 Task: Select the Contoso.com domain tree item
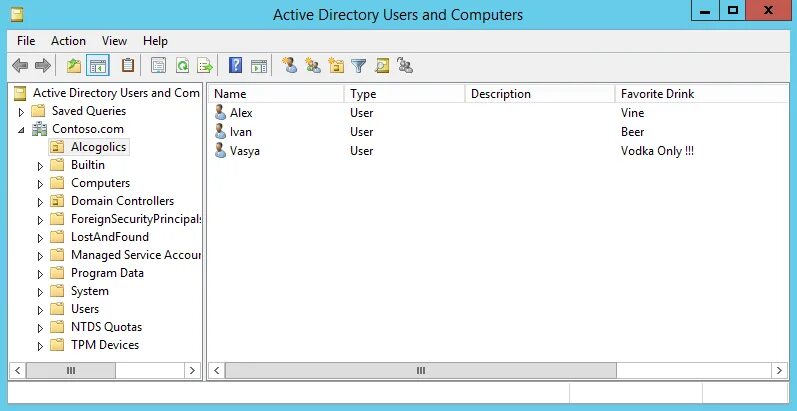pyautogui.click(x=88, y=129)
